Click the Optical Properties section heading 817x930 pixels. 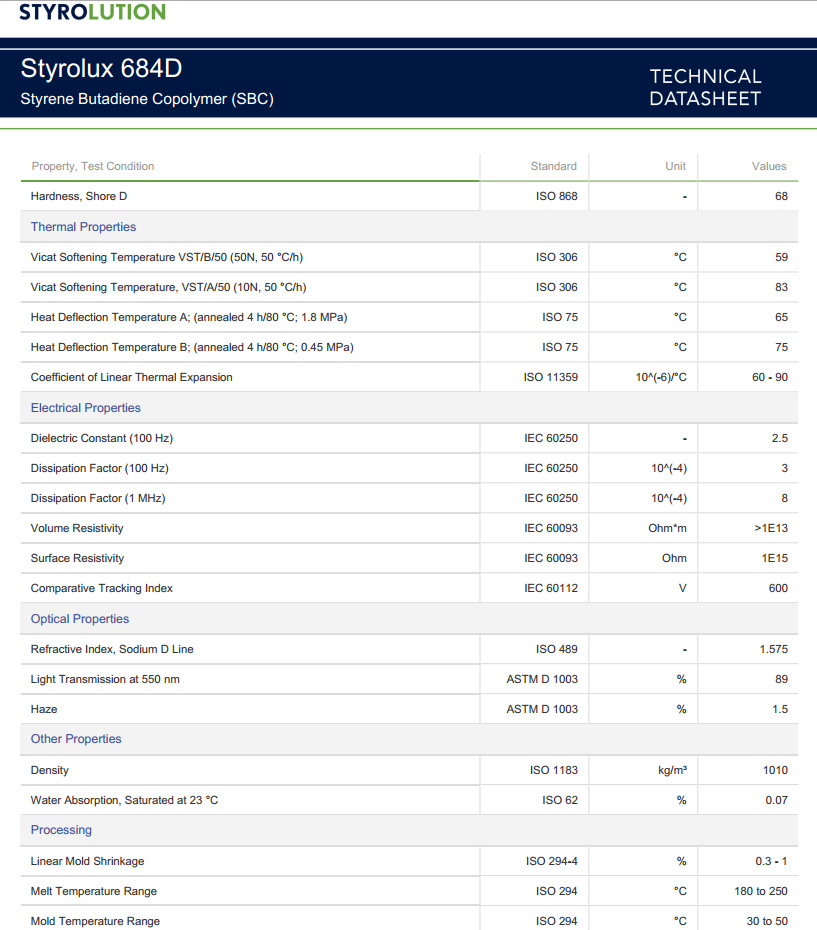coord(80,619)
